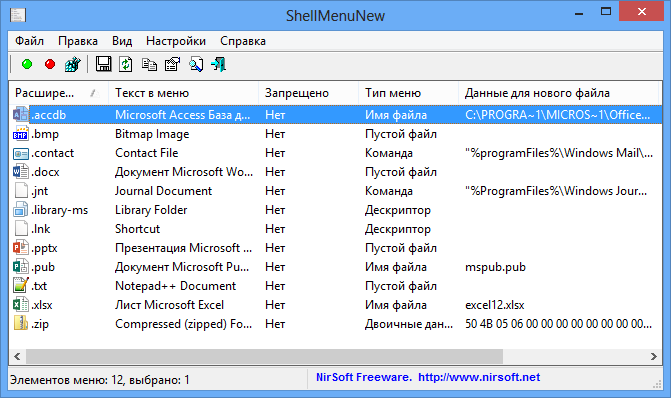Select the .bmp extension row

click(336, 134)
